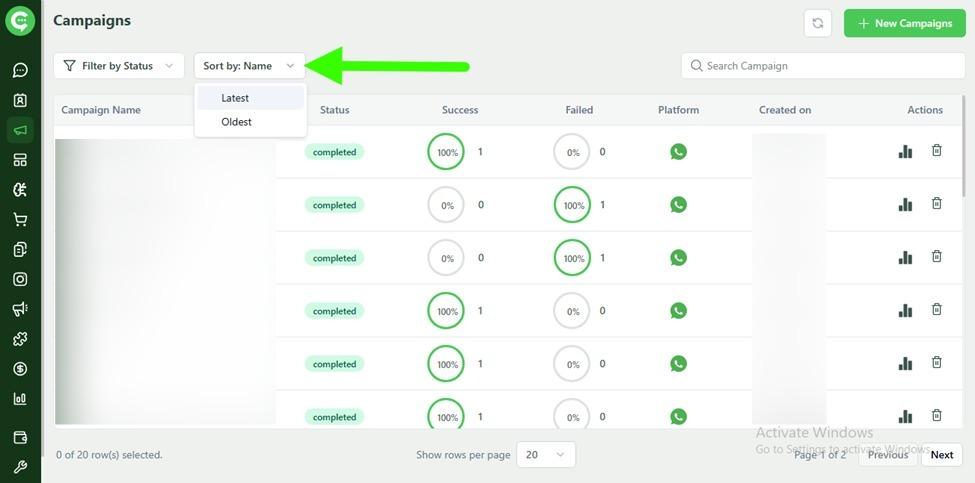Open the shopping cart icon in sidebar
This screenshot has height=483, width=975.
[x=20, y=219]
